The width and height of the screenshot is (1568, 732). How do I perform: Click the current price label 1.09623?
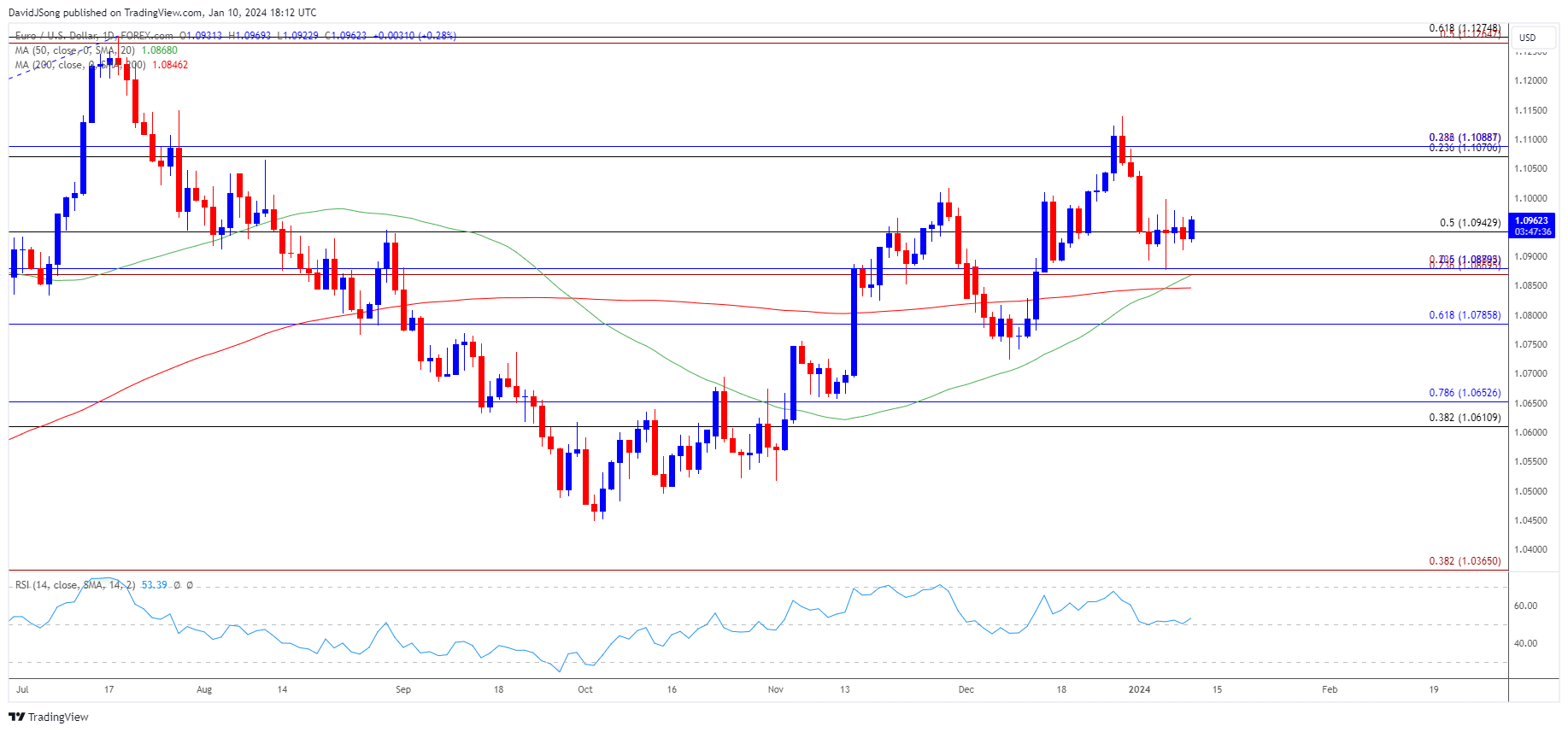[1531, 220]
